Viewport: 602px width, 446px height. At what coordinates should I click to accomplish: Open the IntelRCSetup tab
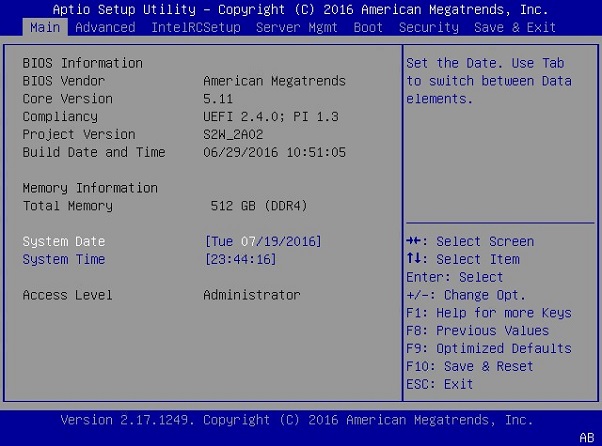point(196,27)
